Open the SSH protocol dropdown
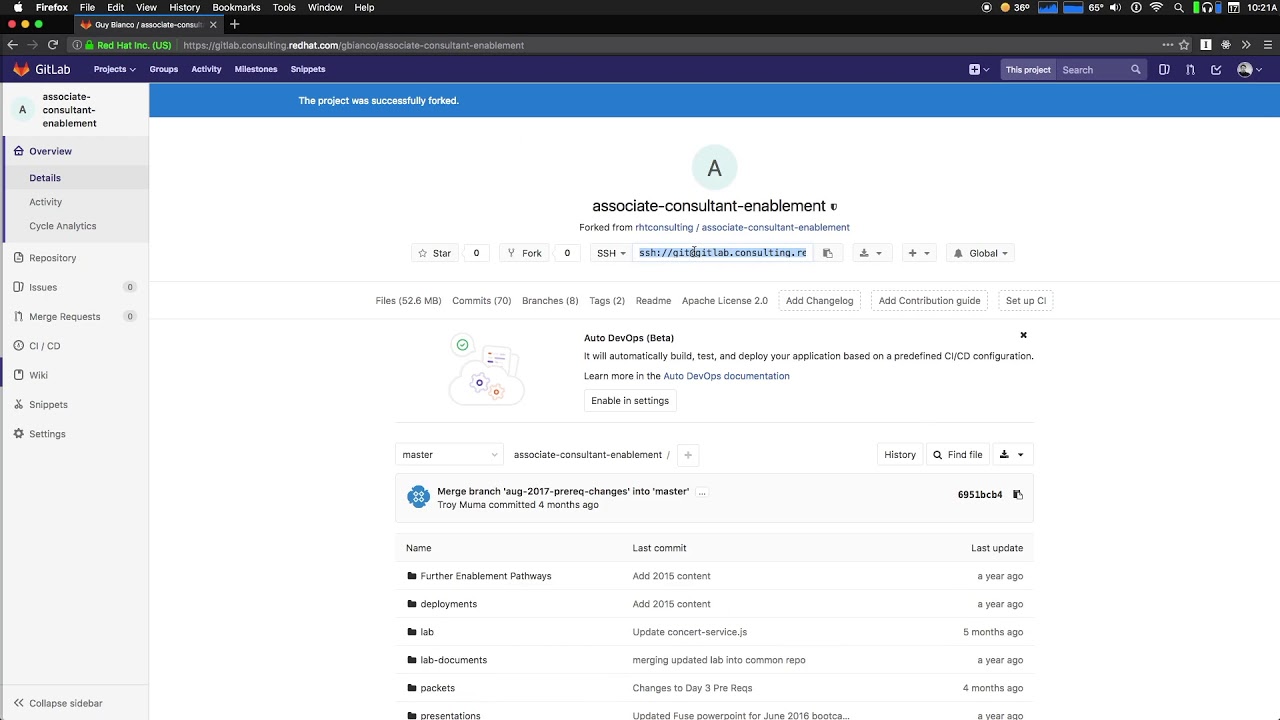1280x720 pixels. 610,253
